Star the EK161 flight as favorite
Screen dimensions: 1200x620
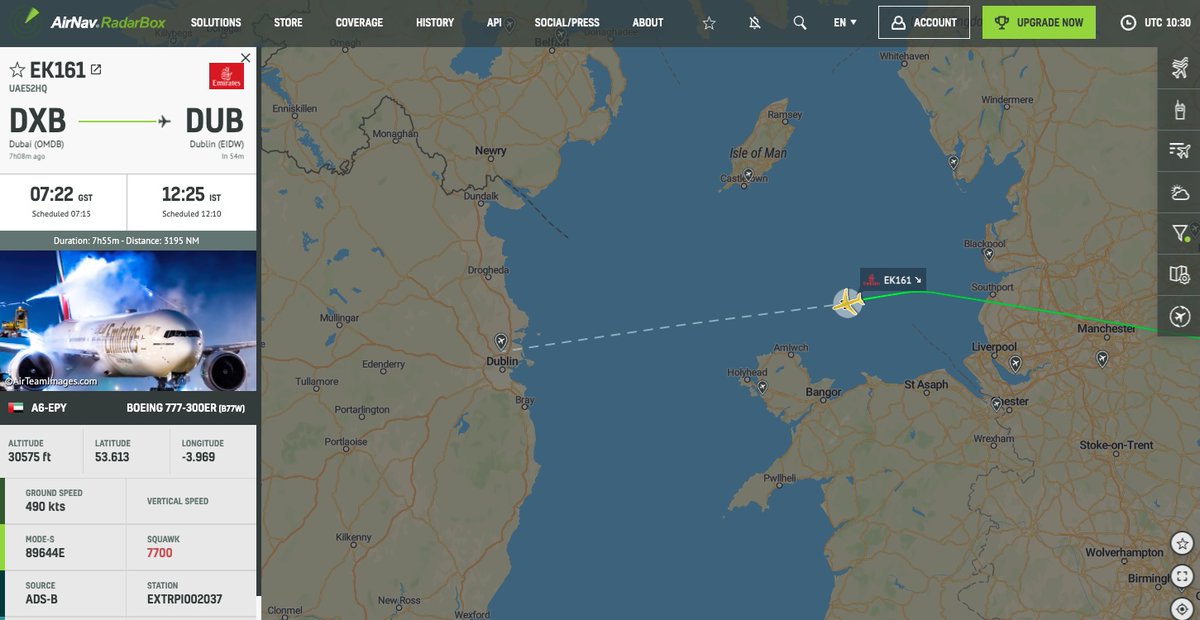click(x=17, y=70)
